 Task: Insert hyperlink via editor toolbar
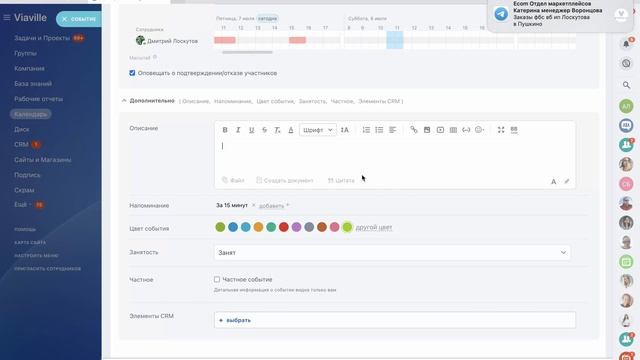414,130
